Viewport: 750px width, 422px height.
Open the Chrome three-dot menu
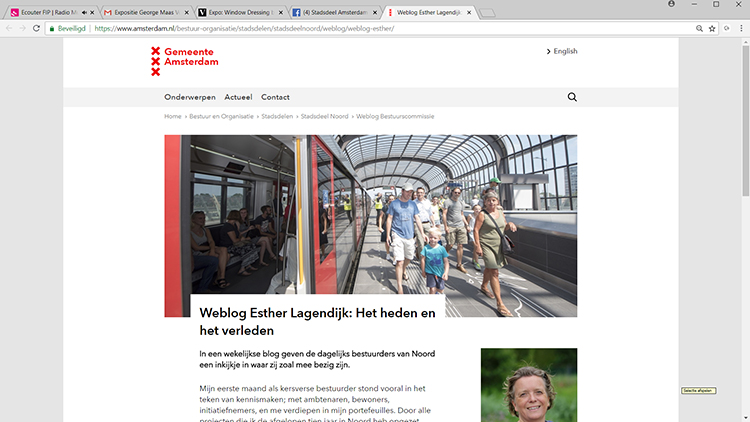pos(741,29)
